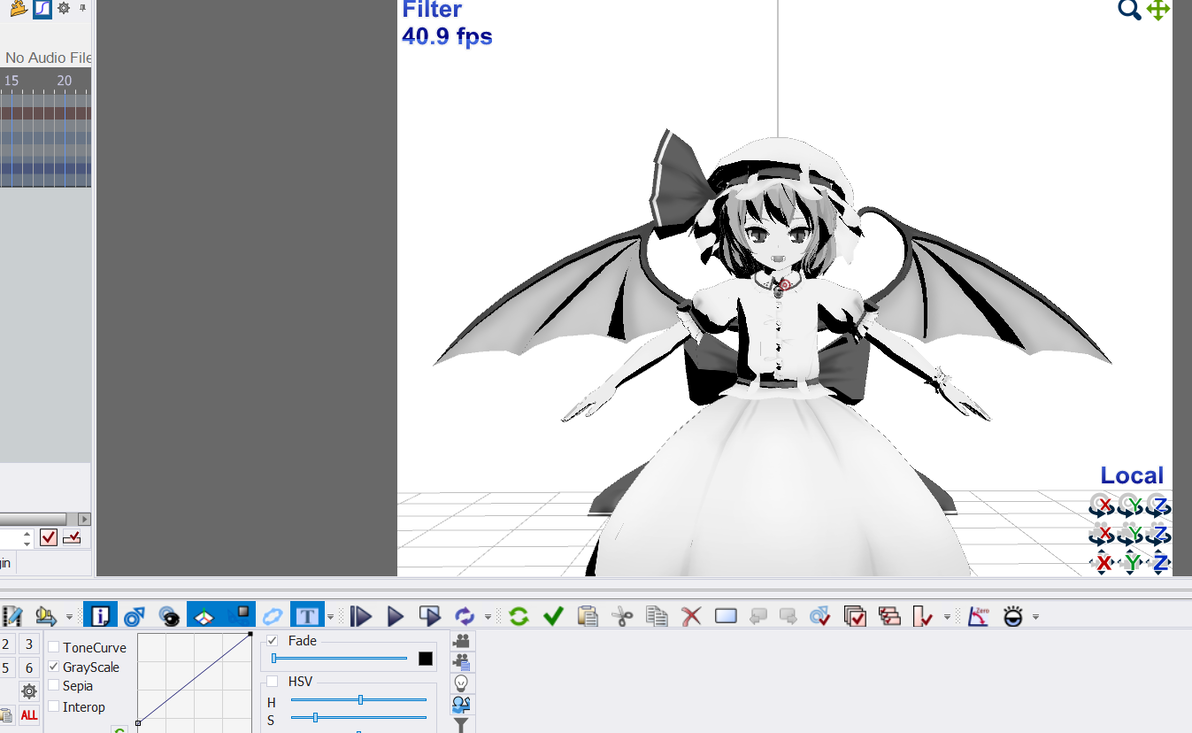Enable the Sepia checkbox
The height and width of the screenshot is (733, 1192).
coord(54,686)
